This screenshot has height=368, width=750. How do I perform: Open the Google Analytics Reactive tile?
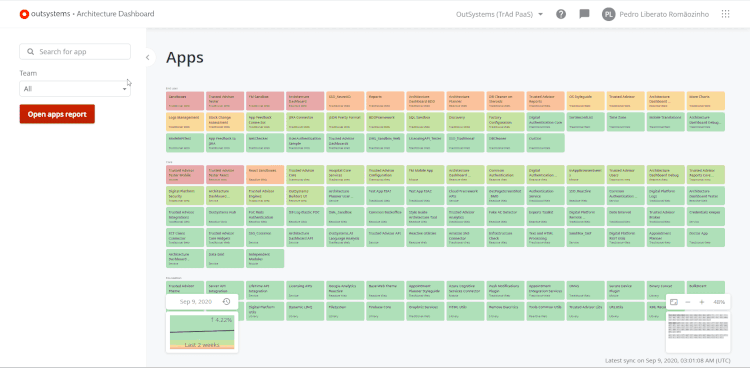click(345, 290)
